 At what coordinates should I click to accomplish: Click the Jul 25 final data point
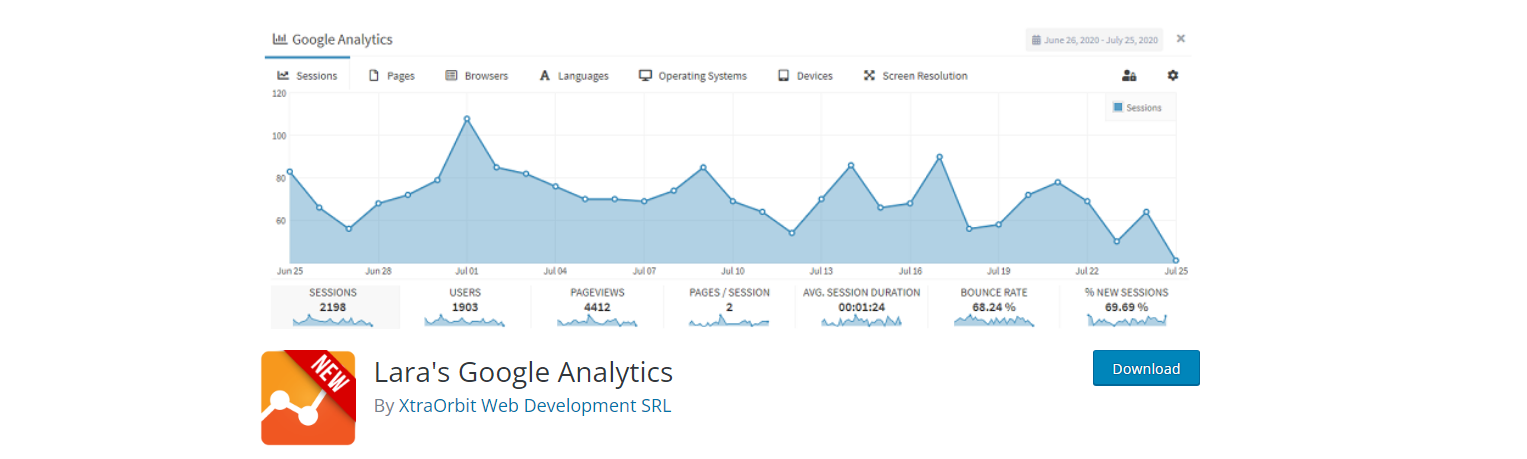point(1176,260)
